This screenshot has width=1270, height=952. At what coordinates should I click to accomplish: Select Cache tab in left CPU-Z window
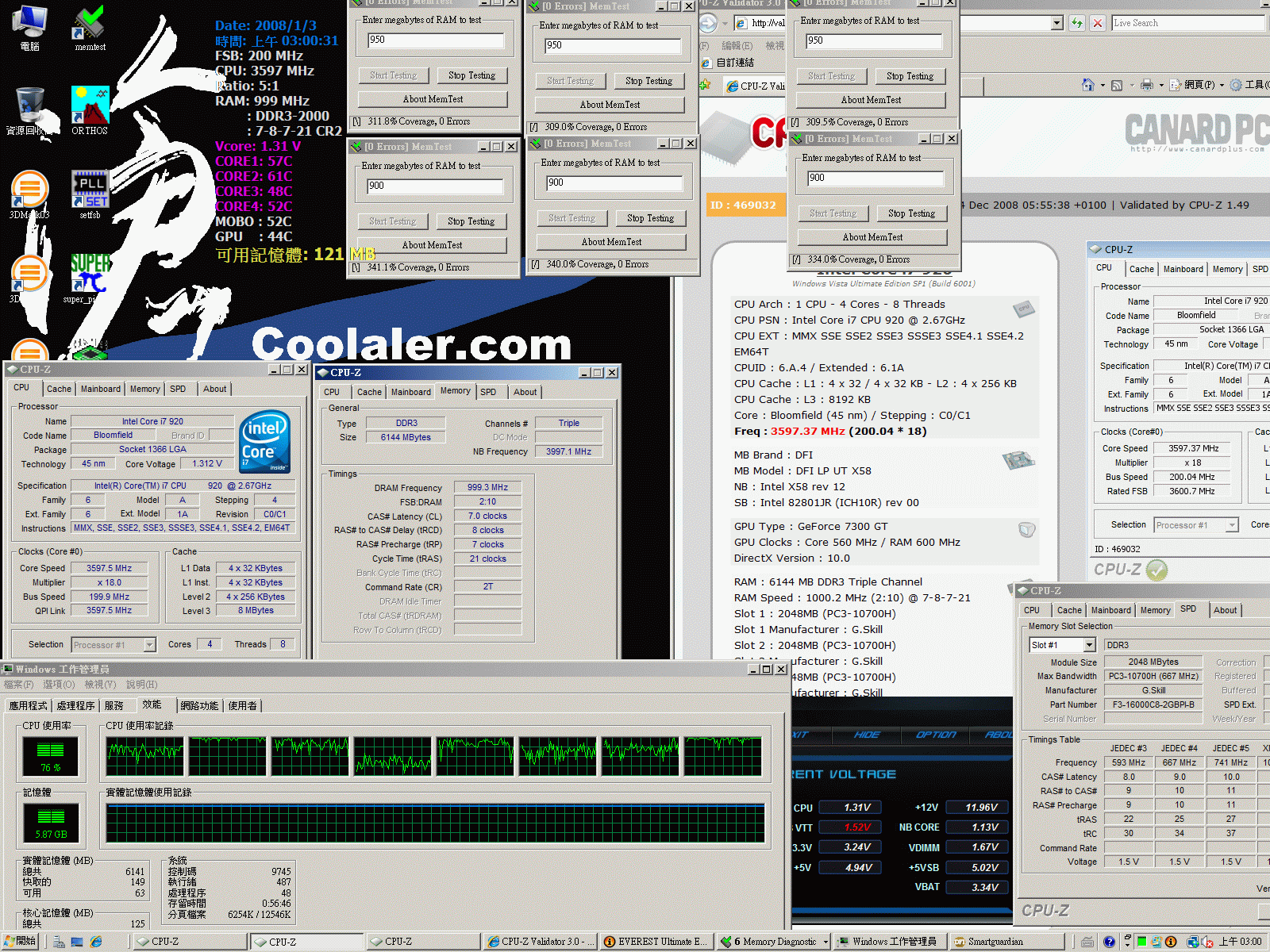pyautogui.click(x=59, y=389)
